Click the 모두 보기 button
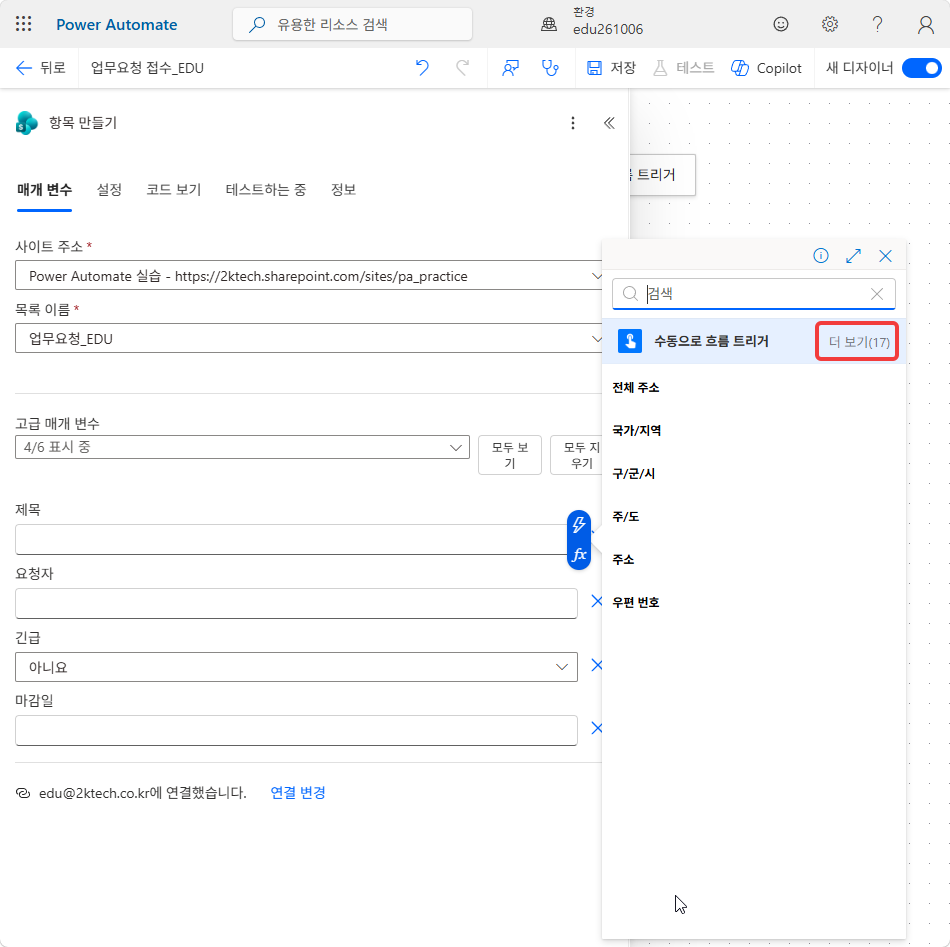 (x=510, y=455)
